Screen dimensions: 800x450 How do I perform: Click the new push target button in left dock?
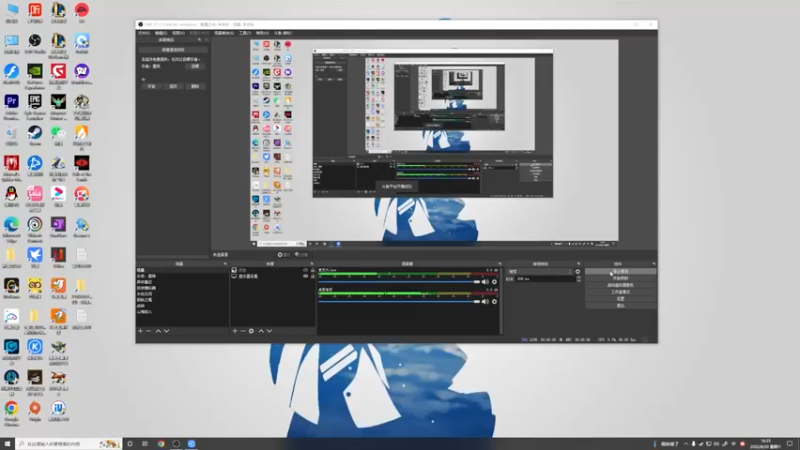[173, 49]
